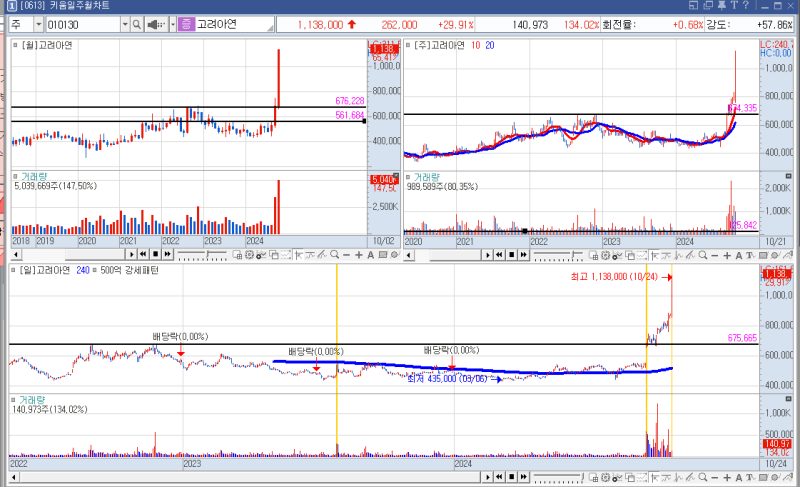
Task: Toggle corner button of daily volume pane
Action: coord(788,399)
